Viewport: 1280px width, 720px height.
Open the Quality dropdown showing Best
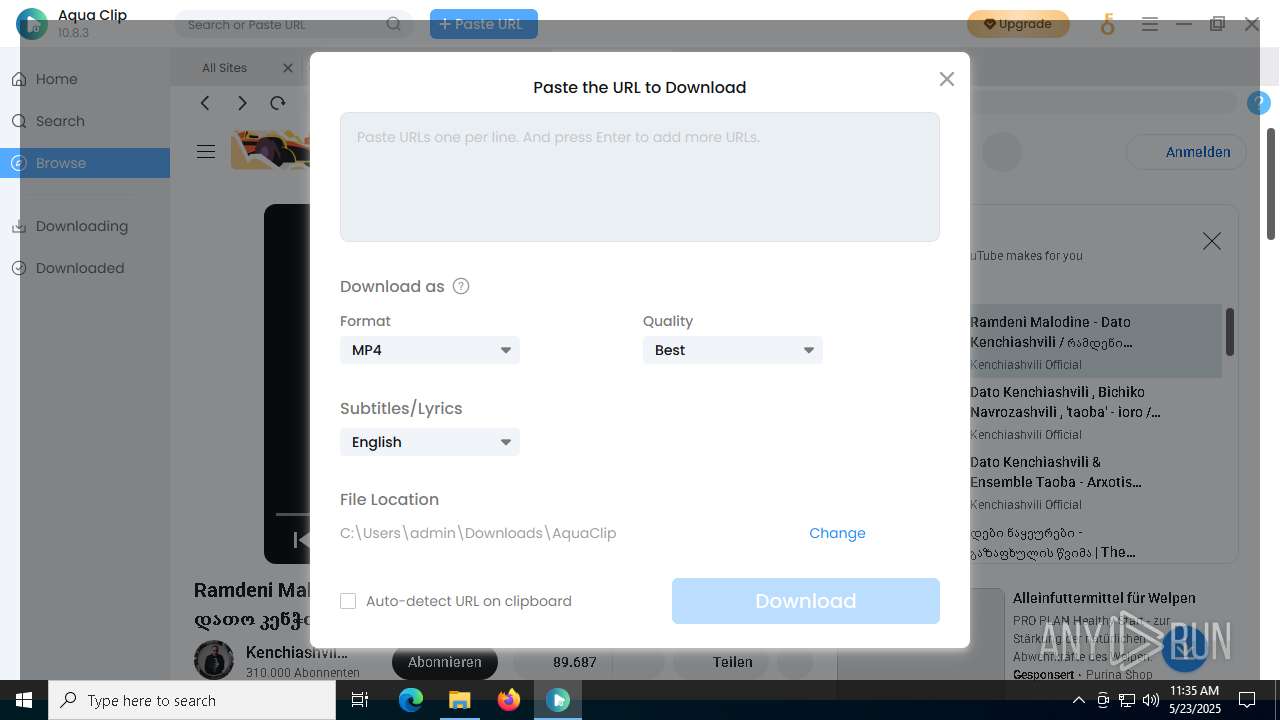[x=733, y=350]
